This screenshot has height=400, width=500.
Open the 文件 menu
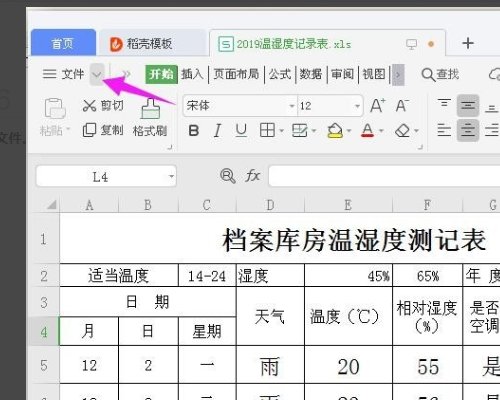tap(72, 74)
